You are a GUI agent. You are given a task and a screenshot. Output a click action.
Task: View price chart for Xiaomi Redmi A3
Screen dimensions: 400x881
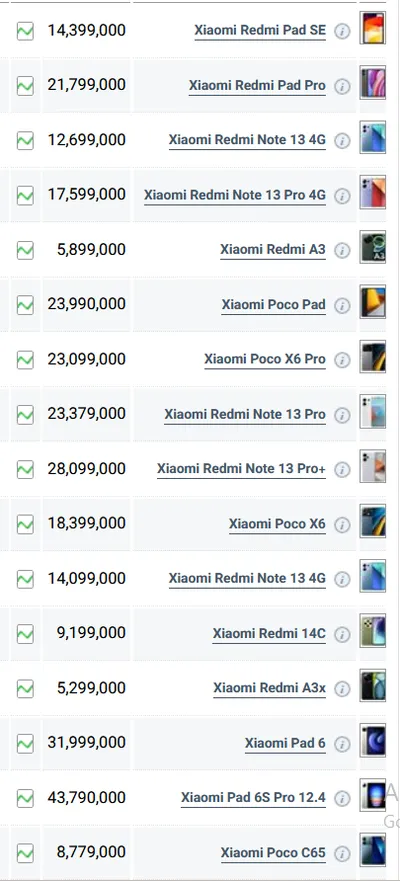[25, 250]
